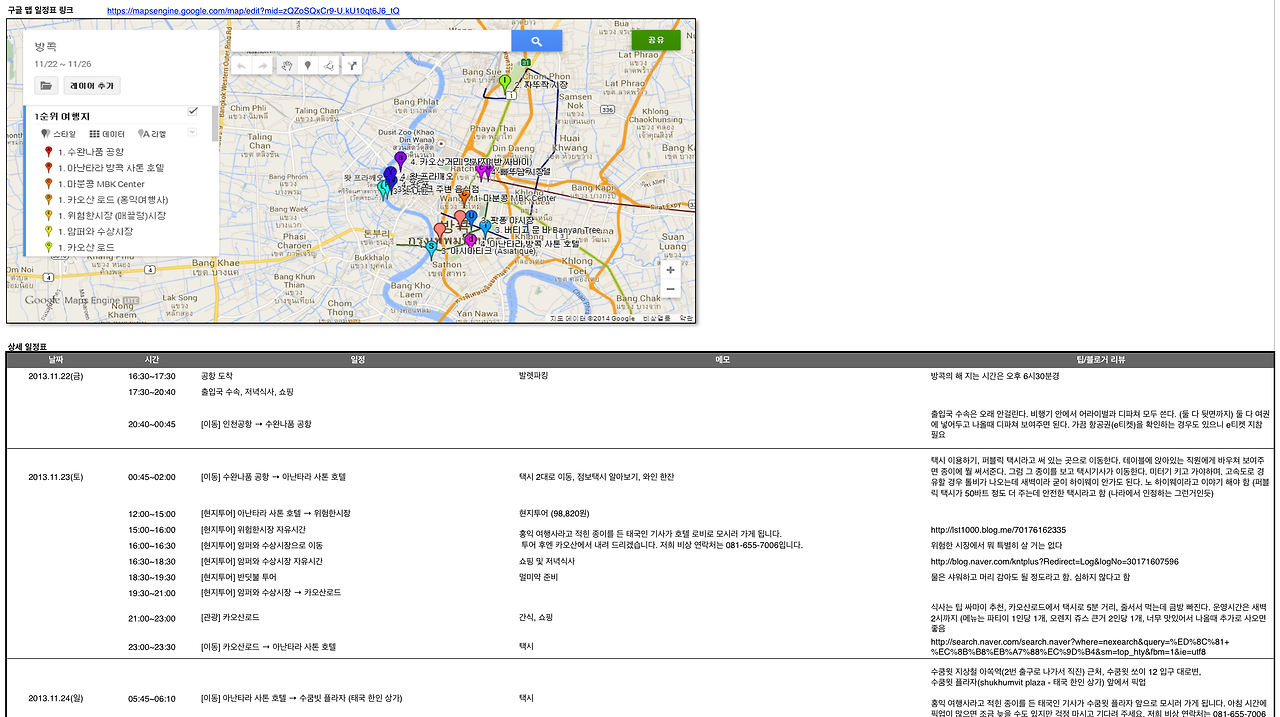Click the green 짜뚜짝 시장 map pin
Screen dimensions: 1280x717
pos(505,81)
